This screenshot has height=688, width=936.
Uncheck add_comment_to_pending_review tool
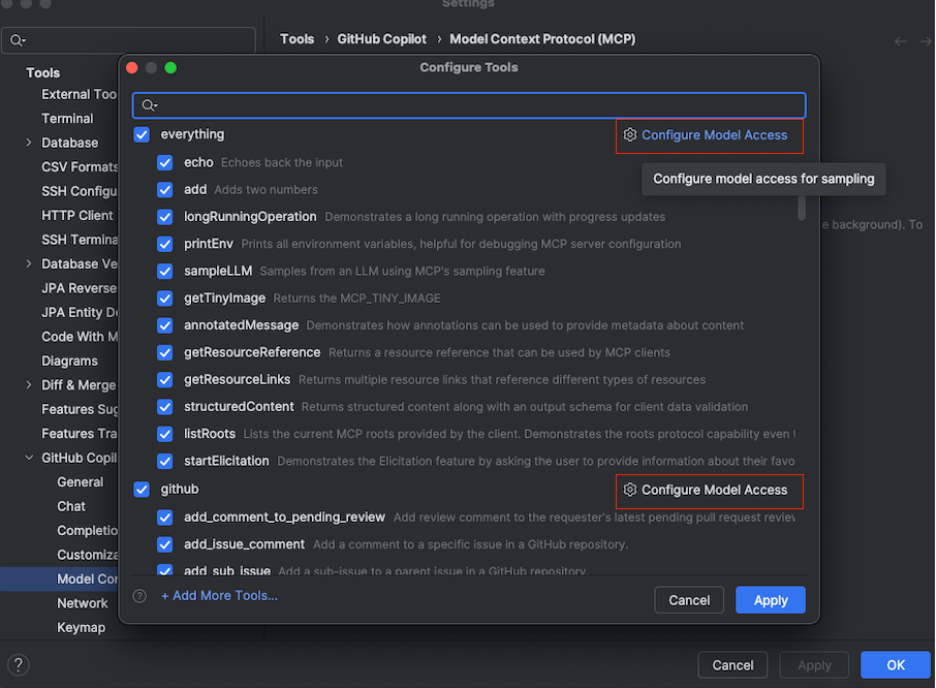tap(165, 517)
